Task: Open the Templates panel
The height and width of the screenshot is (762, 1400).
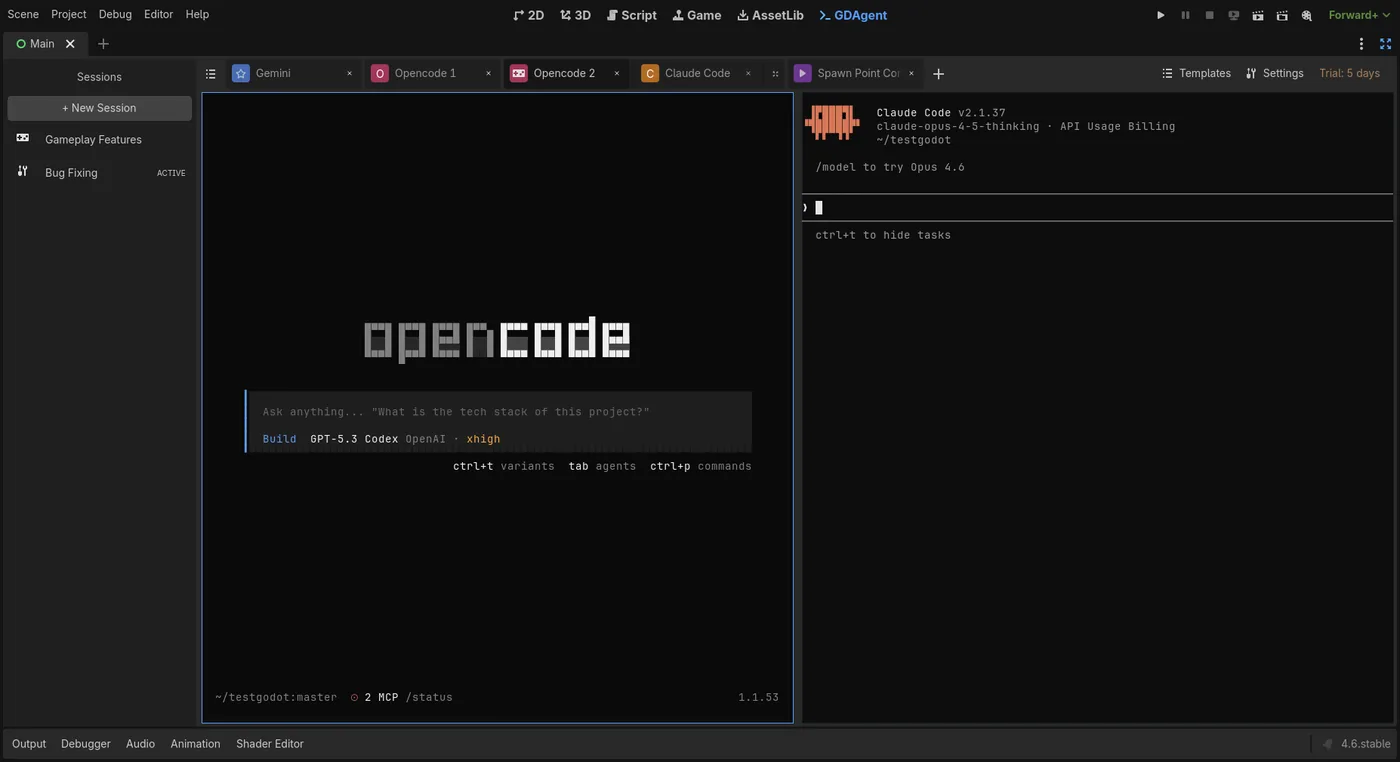Action: [x=1195, y=73]
